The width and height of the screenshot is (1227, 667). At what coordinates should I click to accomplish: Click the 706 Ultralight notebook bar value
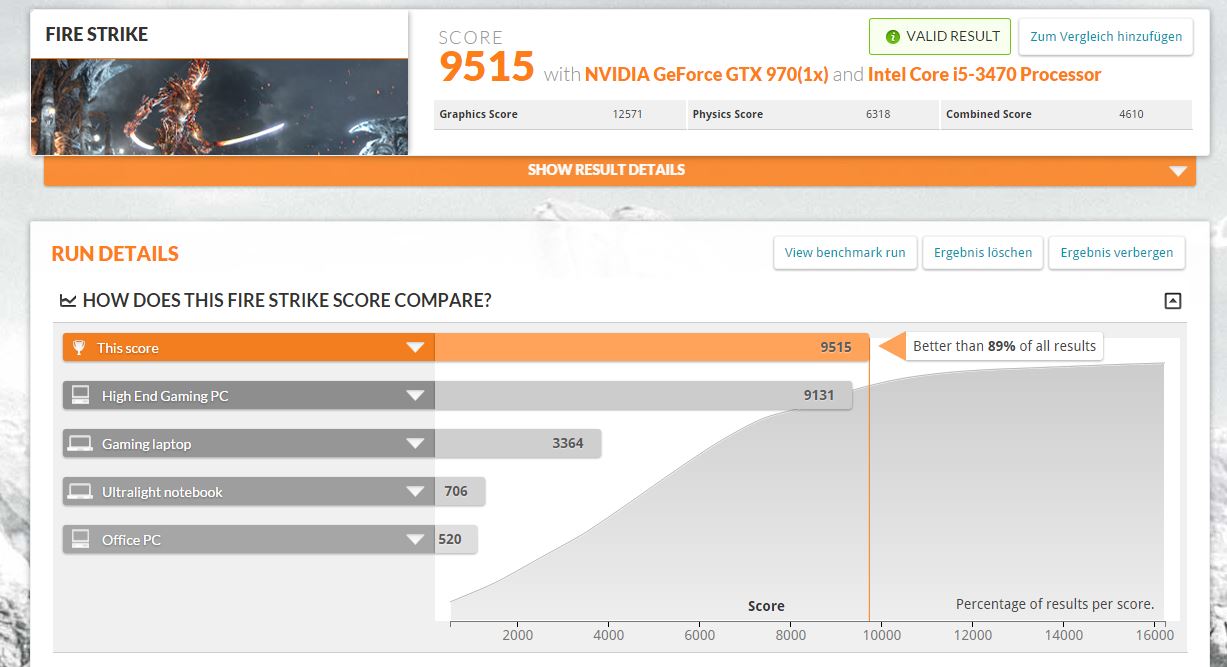tap(456, 492)
